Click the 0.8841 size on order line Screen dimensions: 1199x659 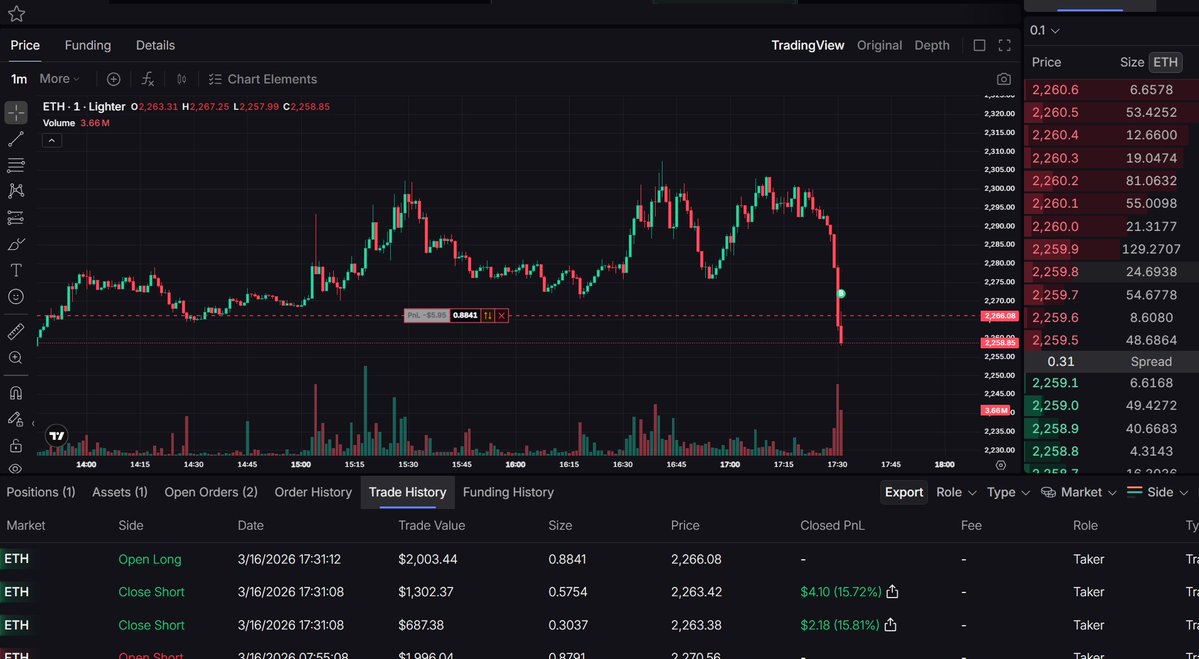point(465,316)
